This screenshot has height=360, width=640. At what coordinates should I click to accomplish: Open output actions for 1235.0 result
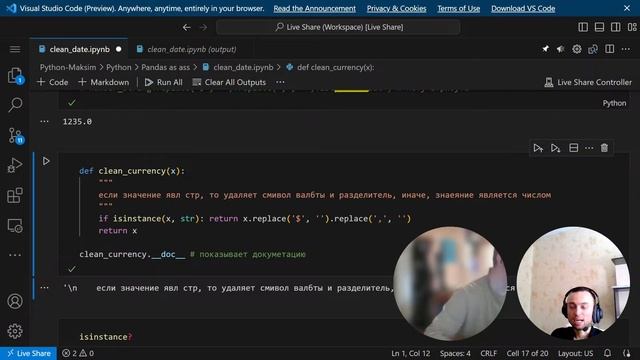(44, 121)
